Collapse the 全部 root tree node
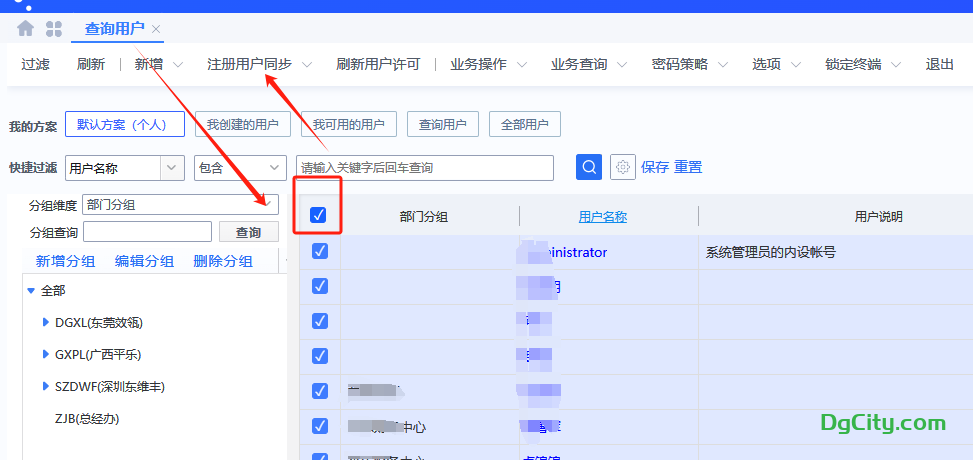The height and width of the screenshot is (460, 973). tap(31, 290)
